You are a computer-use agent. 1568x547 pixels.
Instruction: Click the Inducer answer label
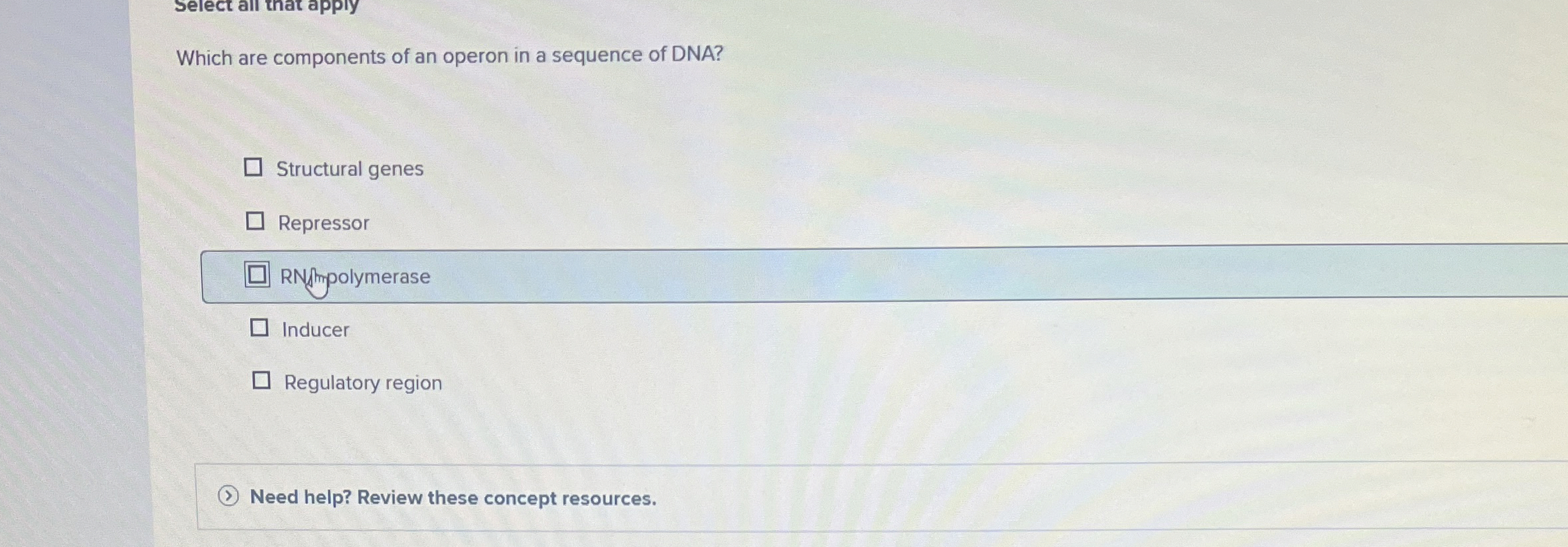(315, 329)
